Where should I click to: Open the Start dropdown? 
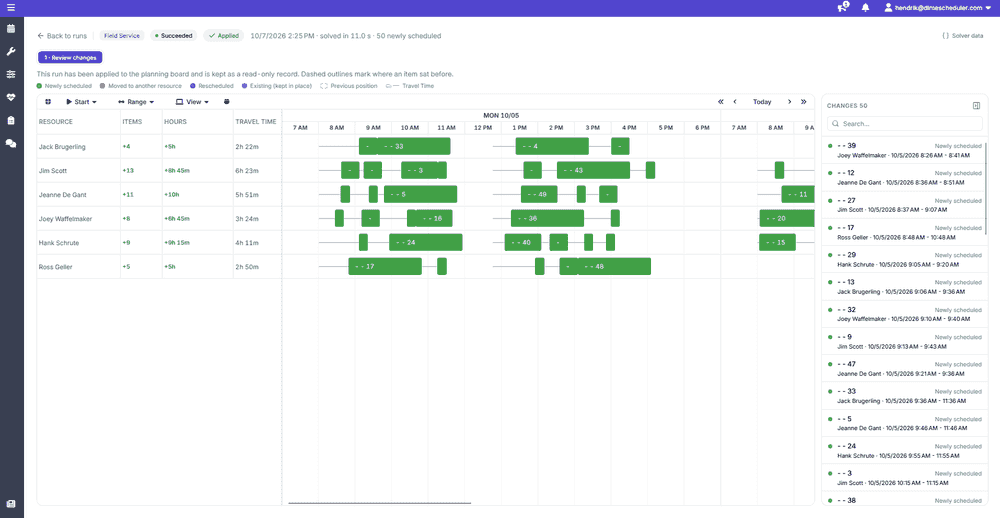pyautogui.click(x=82, y=101)
